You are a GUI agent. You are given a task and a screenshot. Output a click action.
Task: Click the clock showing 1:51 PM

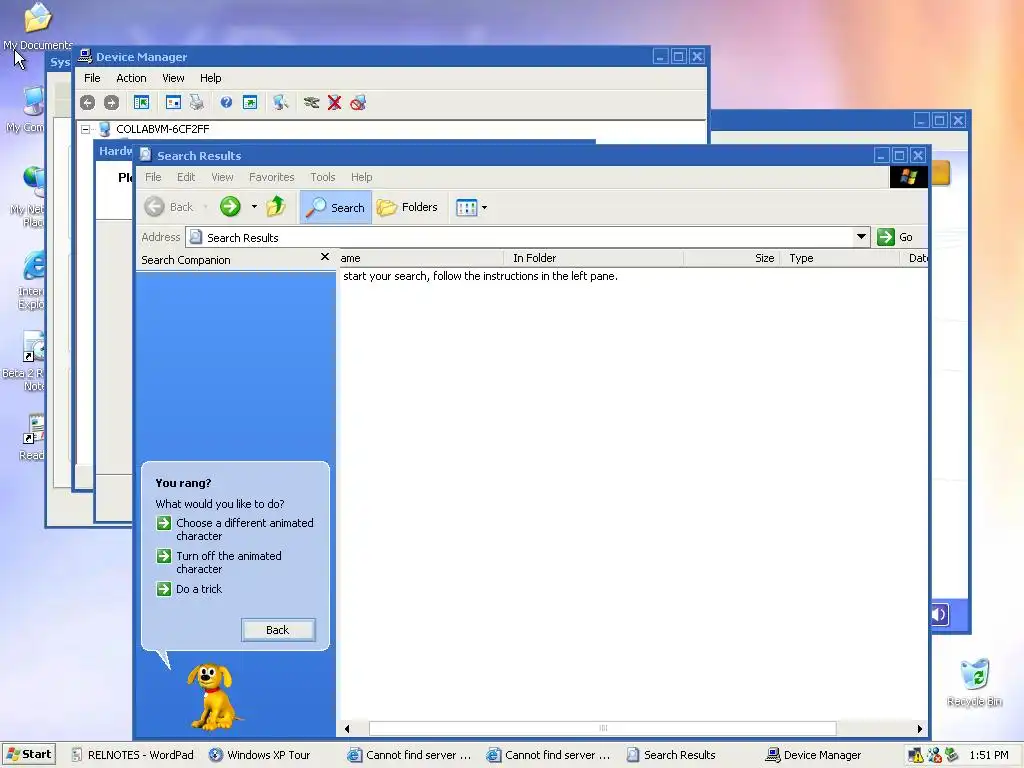(x=989, y=755)
